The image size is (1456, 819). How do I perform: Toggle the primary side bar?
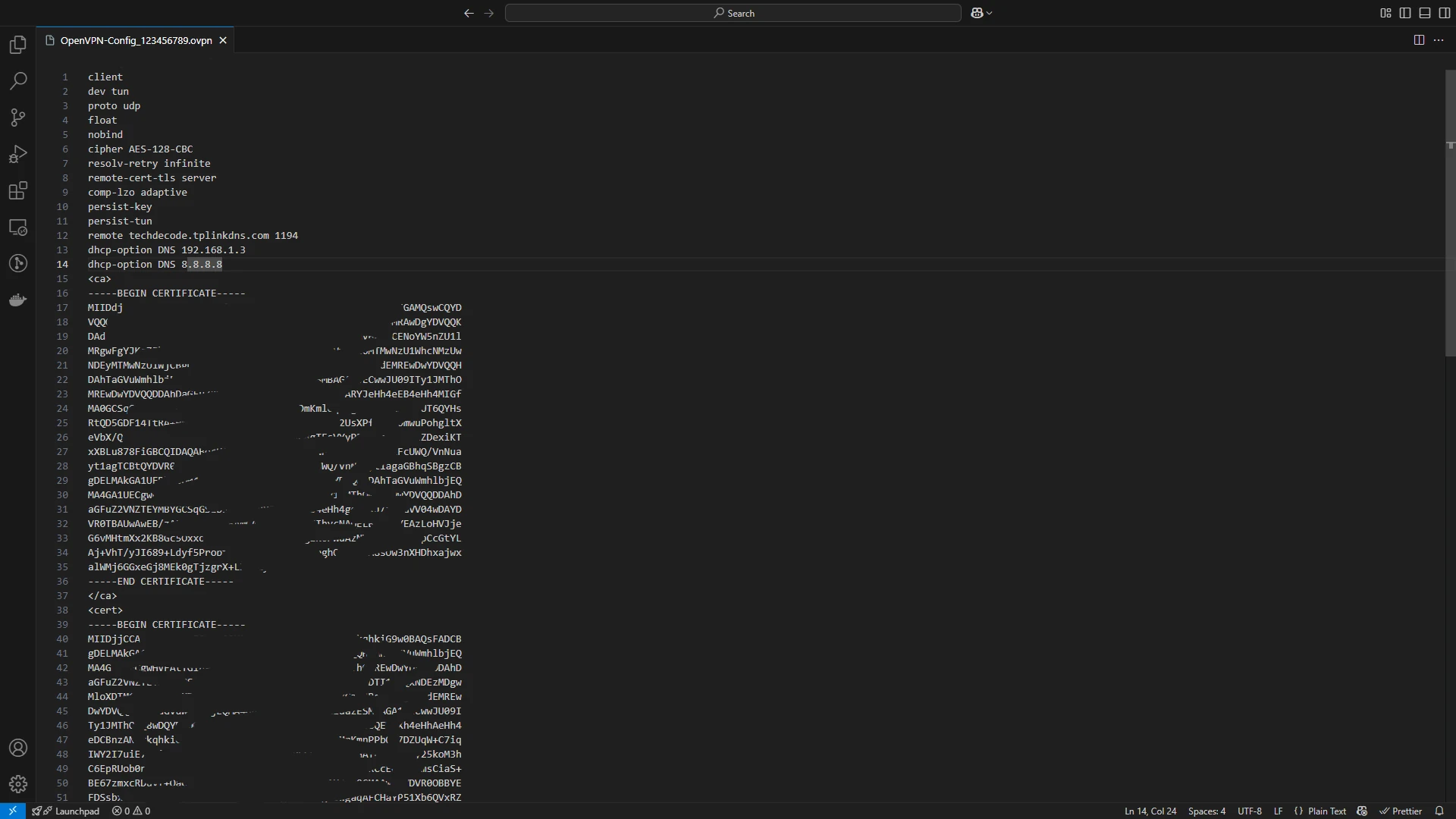1405,13
